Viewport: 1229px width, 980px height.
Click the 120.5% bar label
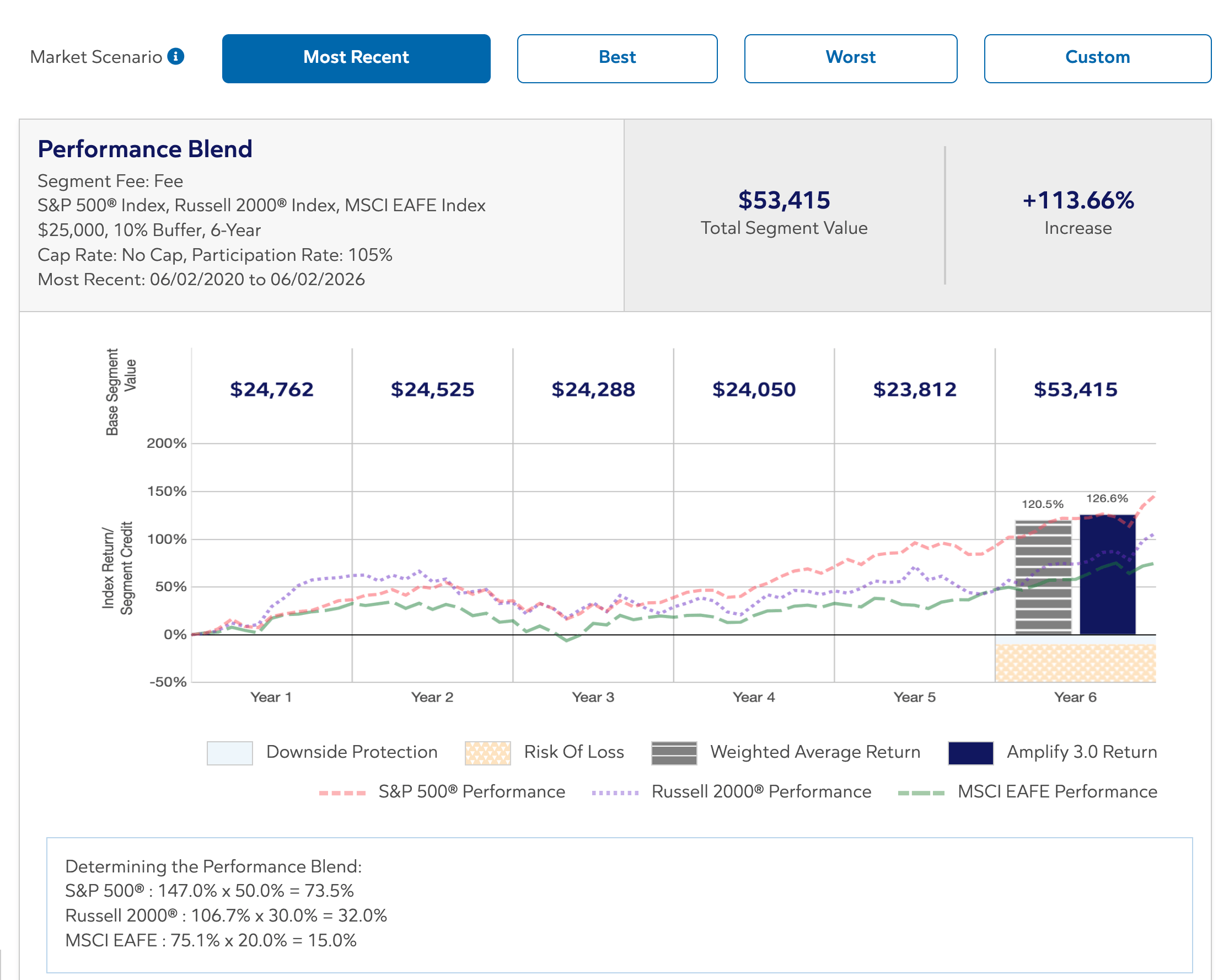point(1042,504)
